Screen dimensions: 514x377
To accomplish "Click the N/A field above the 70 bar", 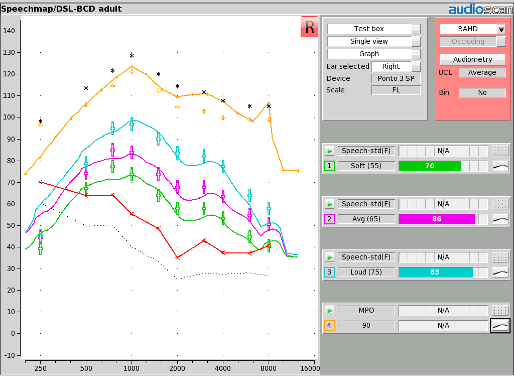I will point(443,151).
